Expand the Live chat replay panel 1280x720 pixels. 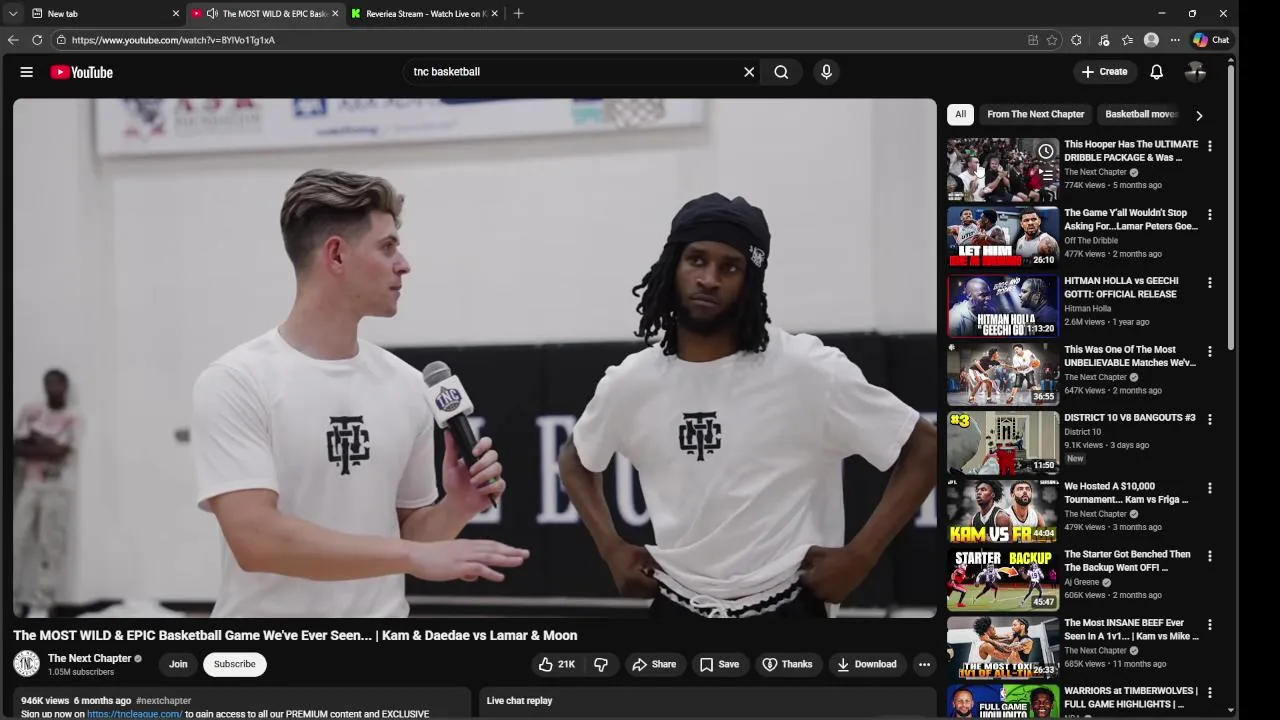[x=707, y=702]
